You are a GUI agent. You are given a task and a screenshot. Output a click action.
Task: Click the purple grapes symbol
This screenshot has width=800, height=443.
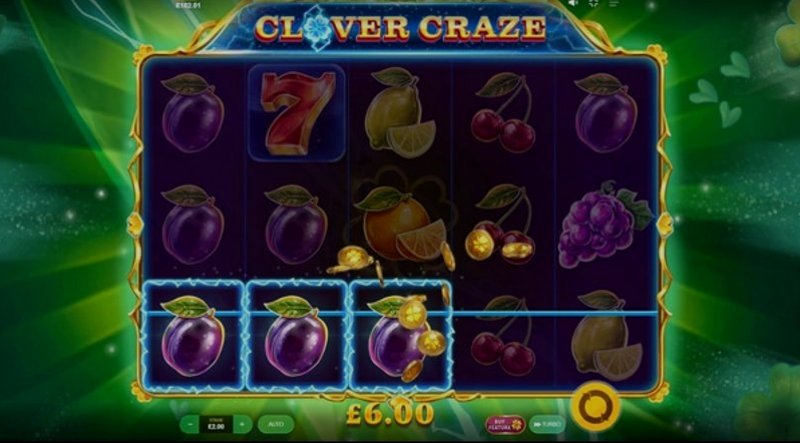point(604,225)
